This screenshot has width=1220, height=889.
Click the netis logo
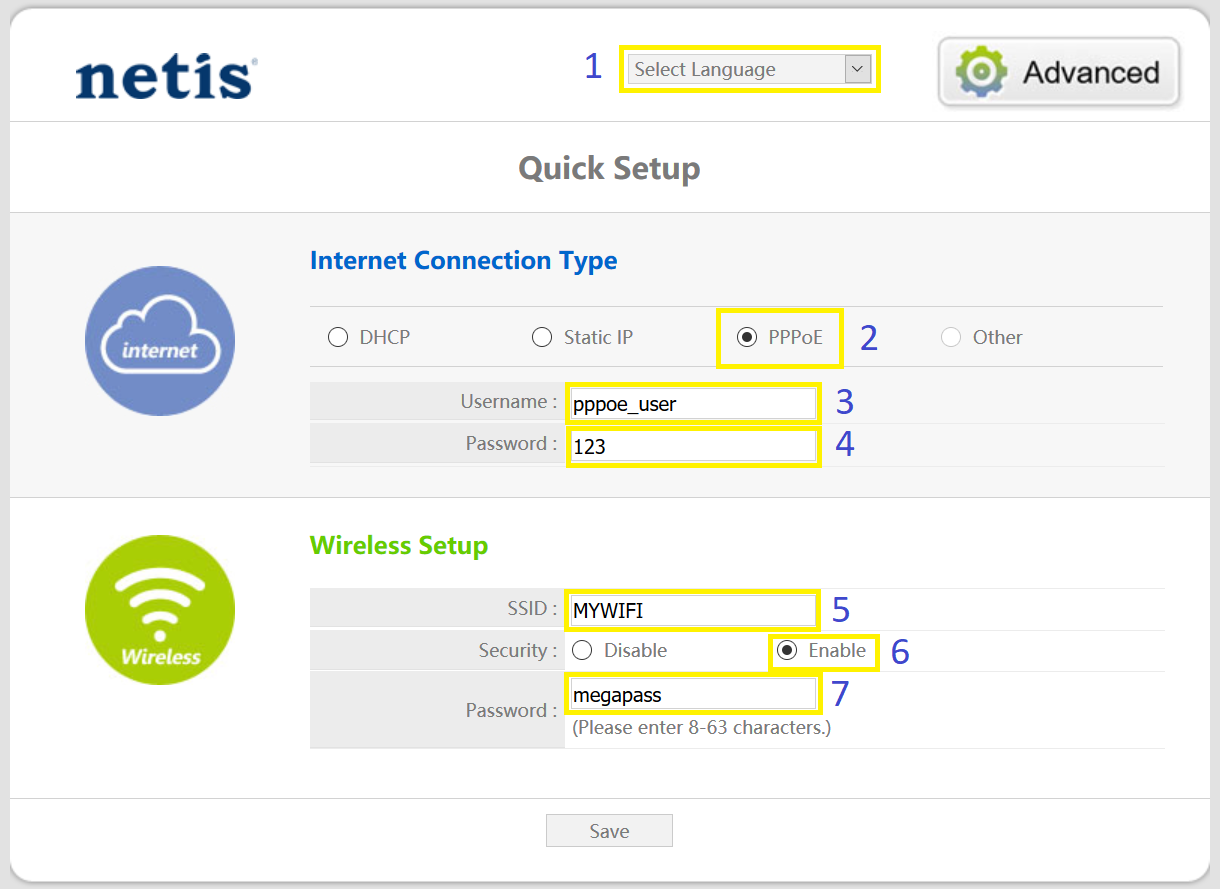(x=166, y=78)
